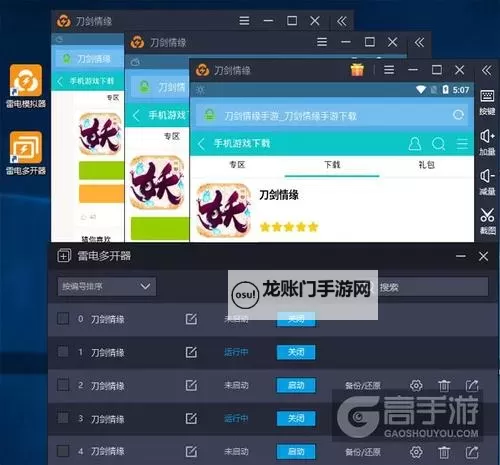This screenshot has width=500, height=465.
Task: Switch to the 下载 tab
Action: click(x=332, y=165)
